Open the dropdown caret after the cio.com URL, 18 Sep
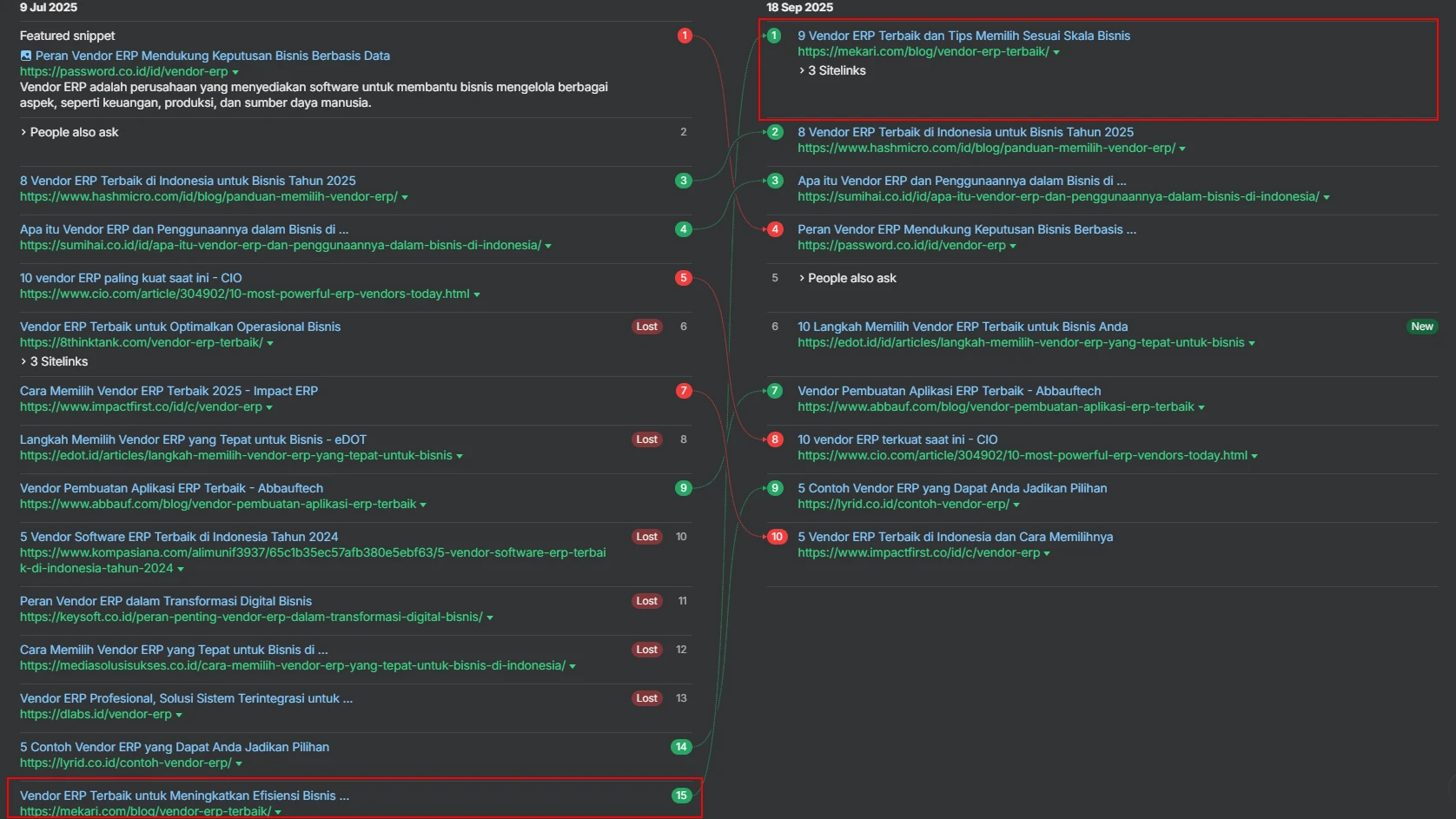 [x=1254, y=456]
